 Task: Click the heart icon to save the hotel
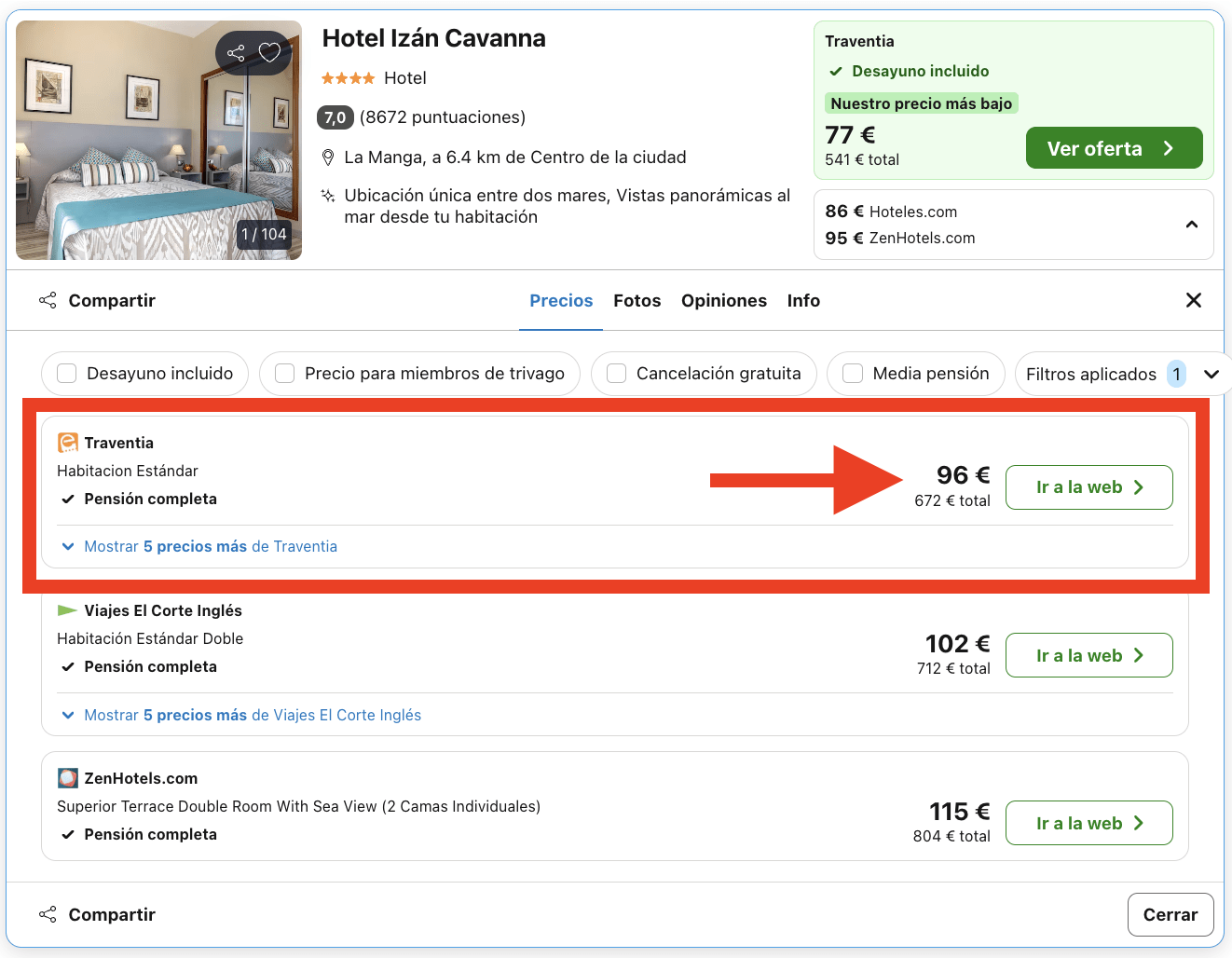(x=271, y=53)
